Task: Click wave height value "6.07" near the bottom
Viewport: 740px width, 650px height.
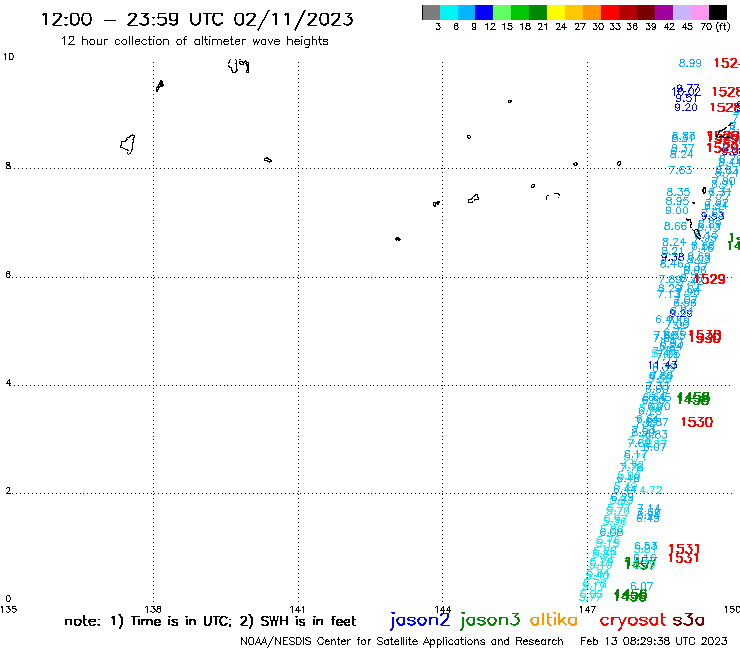Action: (x=642, y=586)
